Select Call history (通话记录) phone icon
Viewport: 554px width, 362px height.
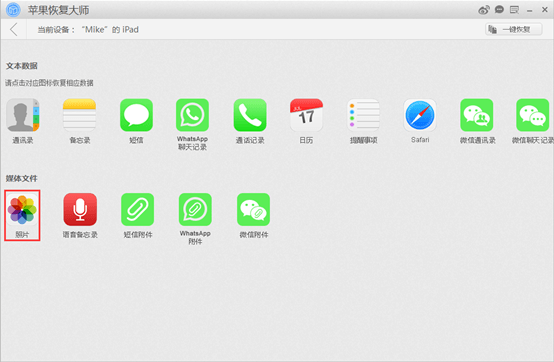[x=250, y=115]
